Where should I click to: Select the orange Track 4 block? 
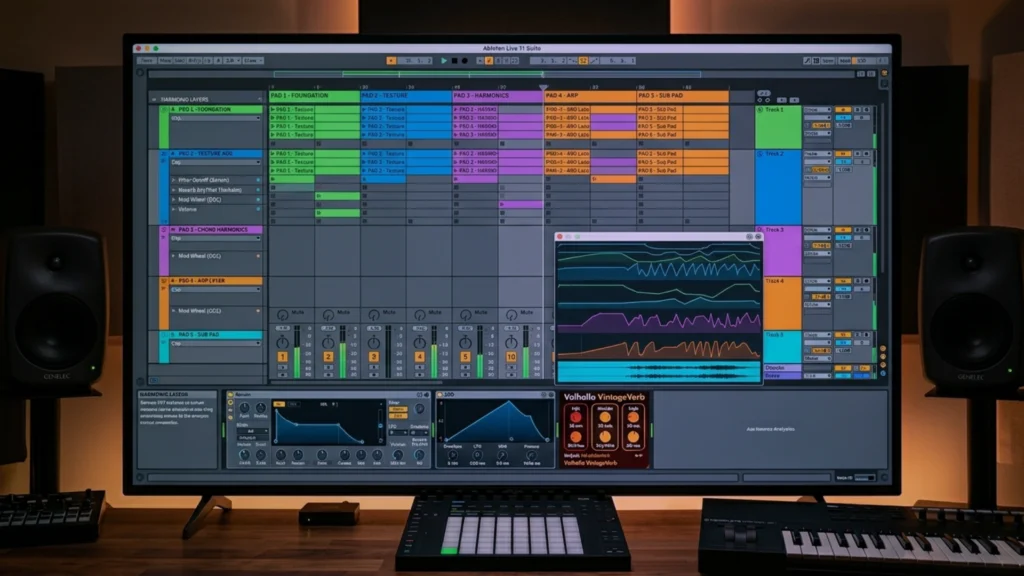pos(782,303)
